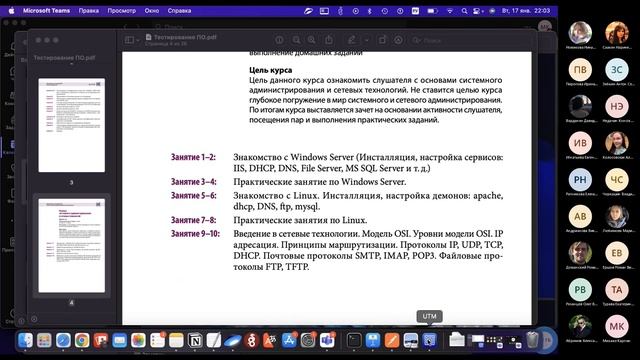The height and width of the screenshot is (360, 640).
Task: Open the Просмотр menu
Action: tap(122, 11)
